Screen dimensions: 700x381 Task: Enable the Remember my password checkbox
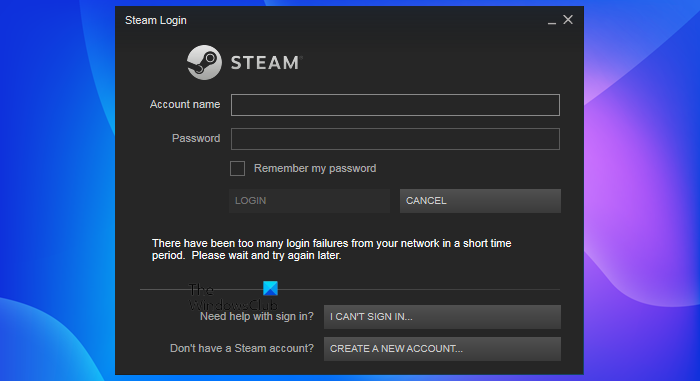coord(238,168)
